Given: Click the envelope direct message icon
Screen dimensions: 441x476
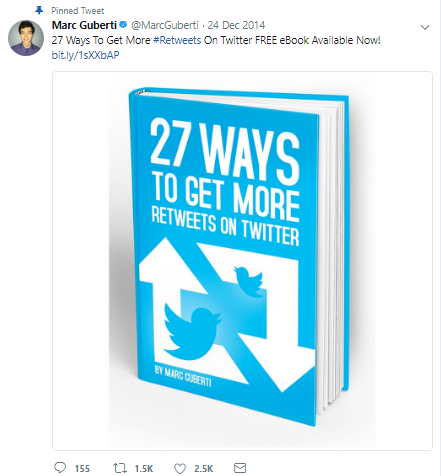Looking at the screenshot, I should [240, 468].
